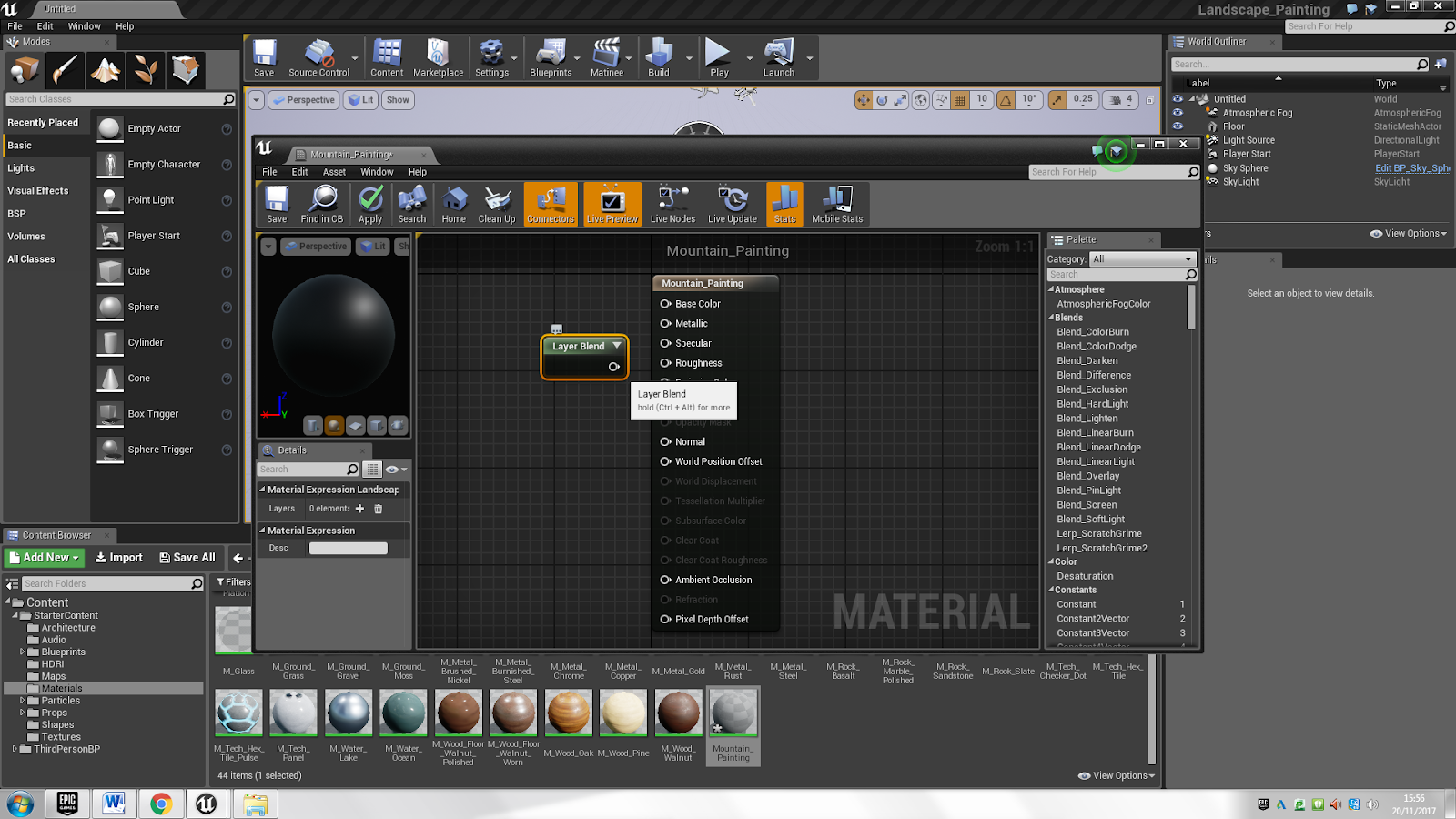The image size is (1456, 819).
Task: Click the Import button
Action: pyautogui.click(x=119, y=558)
